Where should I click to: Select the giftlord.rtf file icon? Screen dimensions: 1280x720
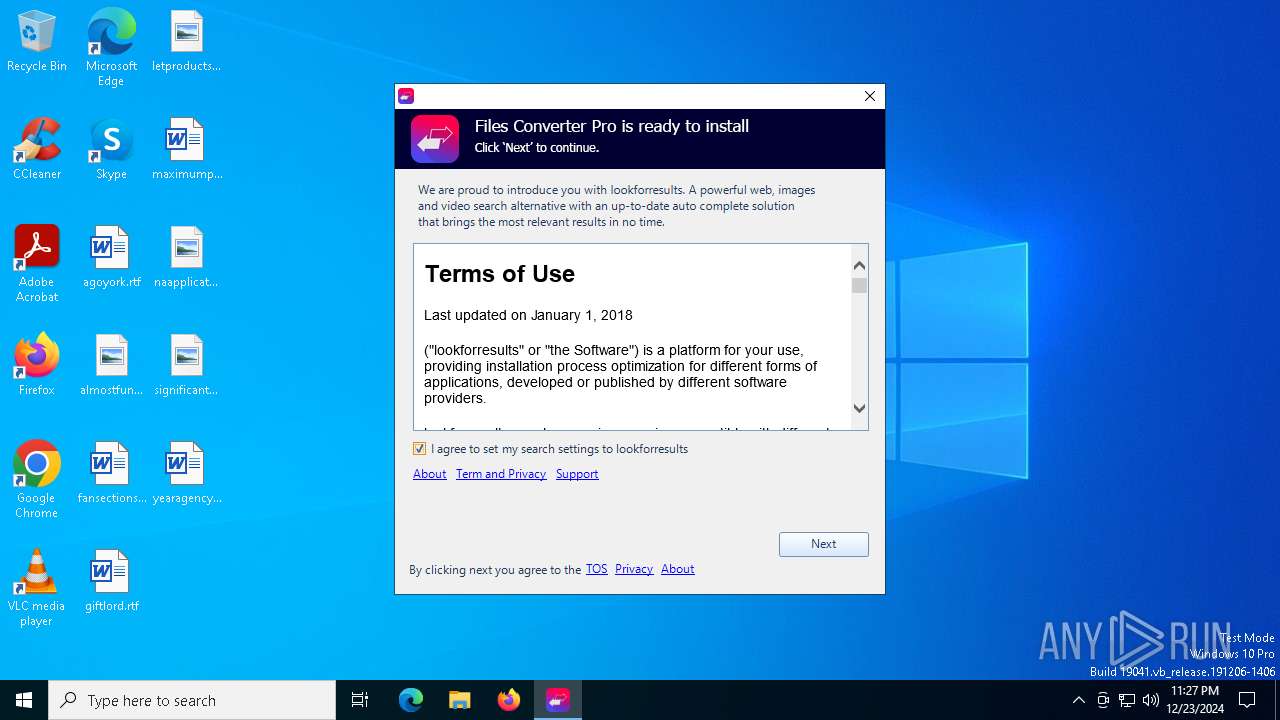[111, 582]
